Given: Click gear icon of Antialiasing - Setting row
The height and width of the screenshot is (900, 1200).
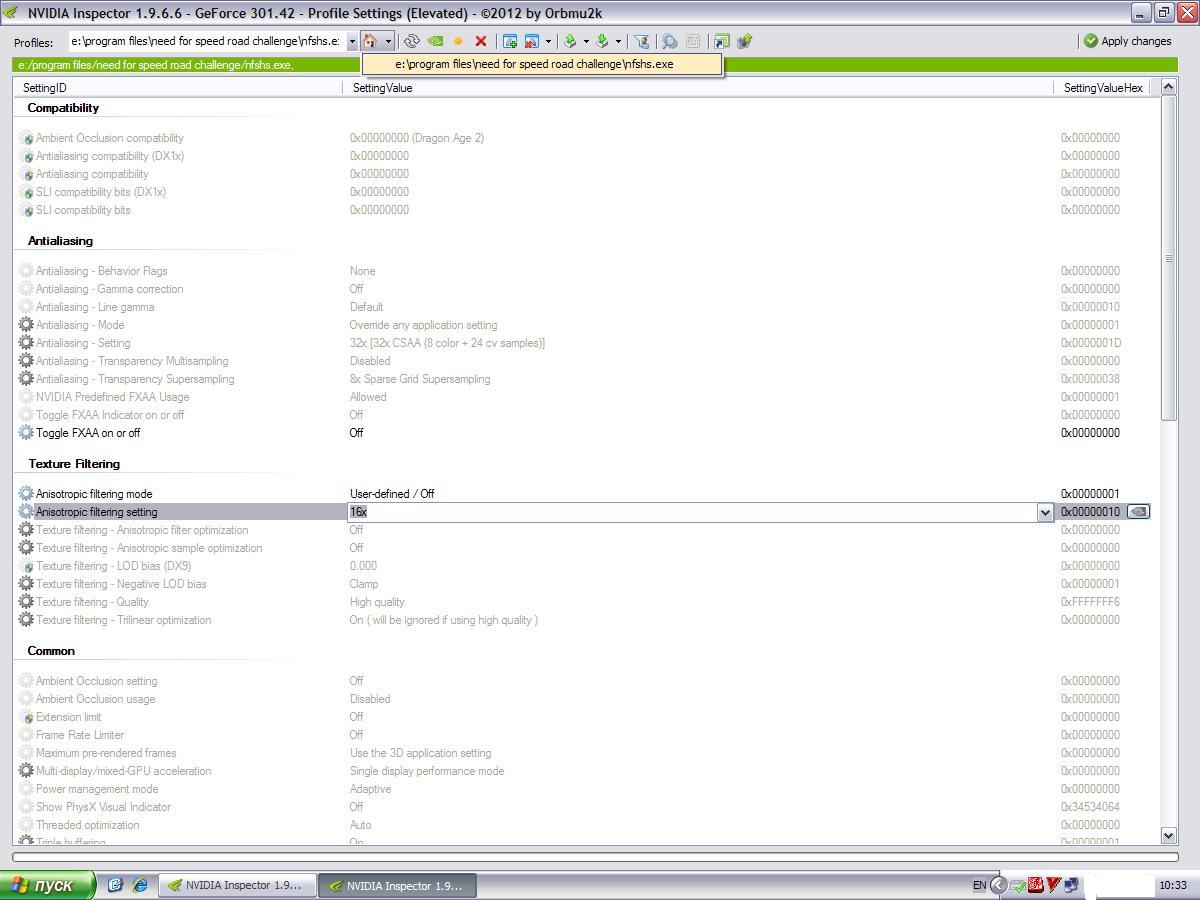Looking at the screenshot, I should point(26,343).
